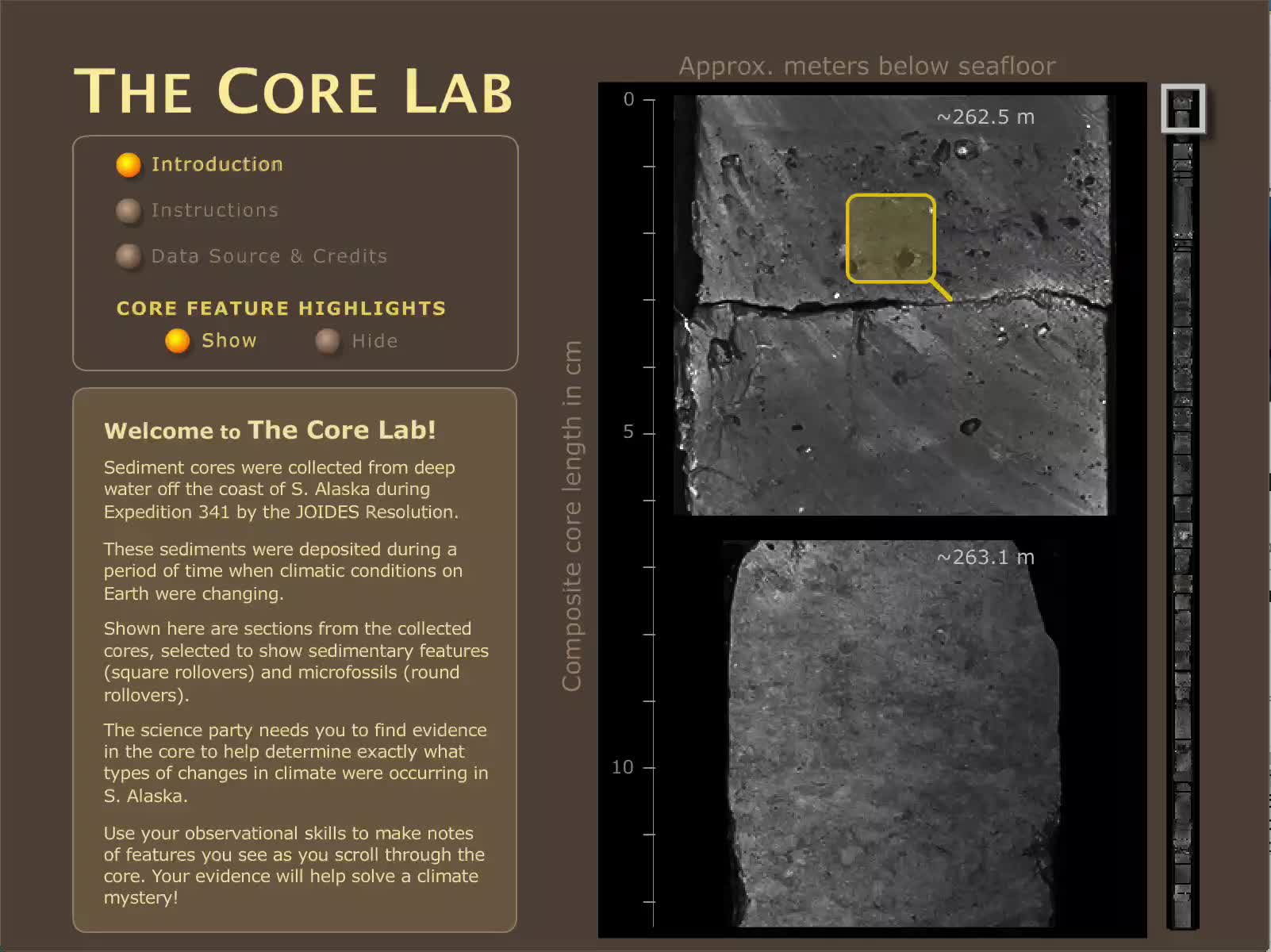Select the Hide radio button for core highlights
Image resolution: width=1271 pixels, height=952 pixels.
(327, 341)
